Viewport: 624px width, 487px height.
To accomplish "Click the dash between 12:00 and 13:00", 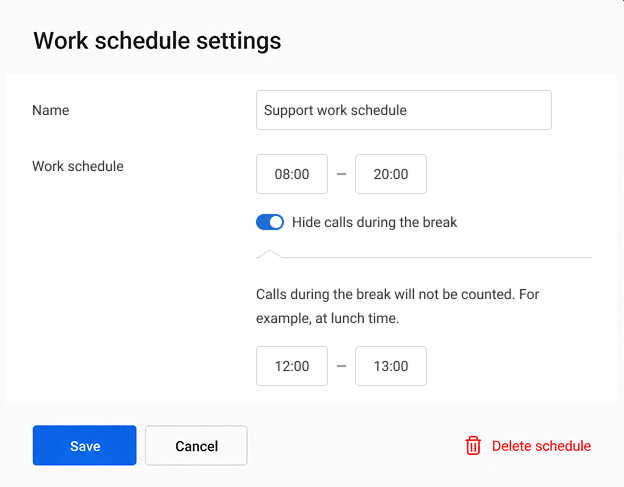I will (341, 366).
